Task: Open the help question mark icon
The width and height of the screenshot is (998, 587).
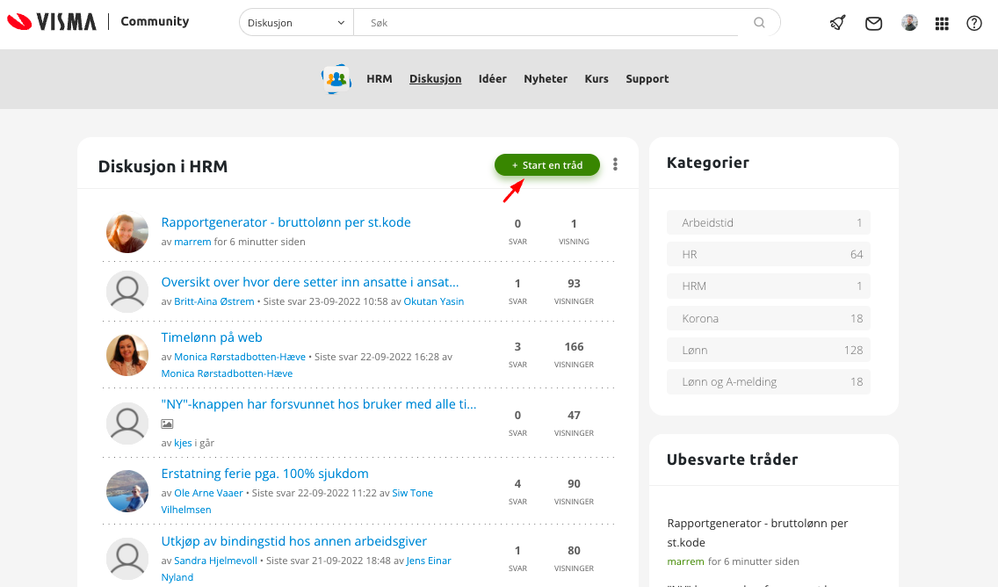Action: (x=974, y=24)
